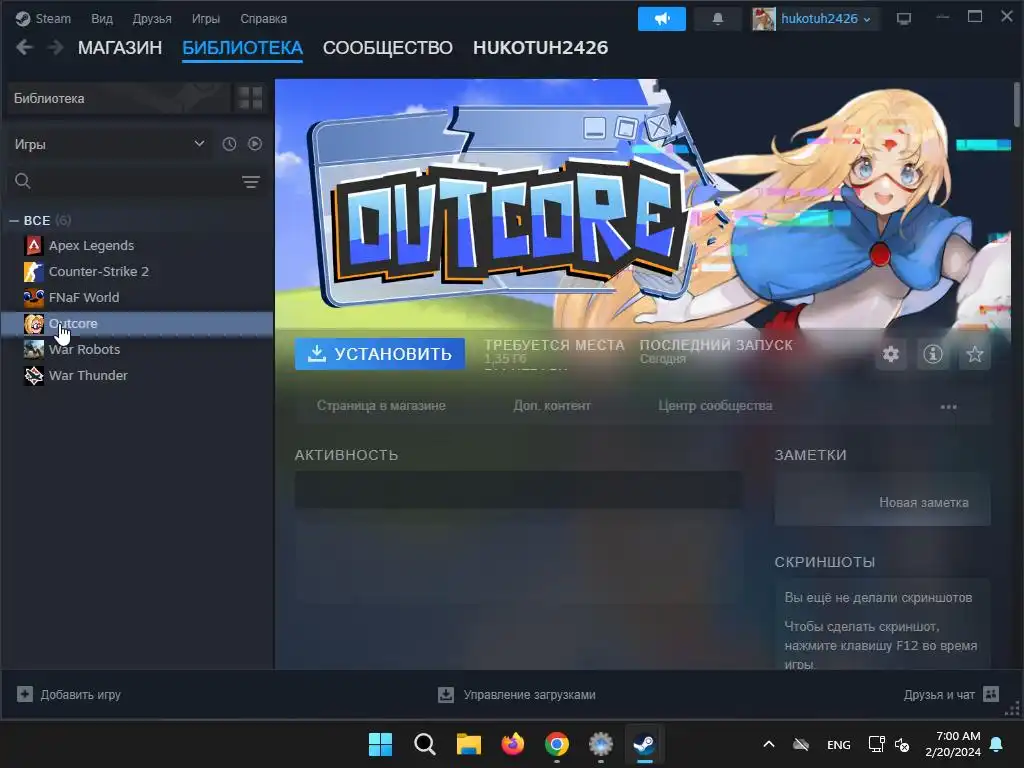Click the Steam logo in the menu bar

pyautogui.click(x=23, y=18)
